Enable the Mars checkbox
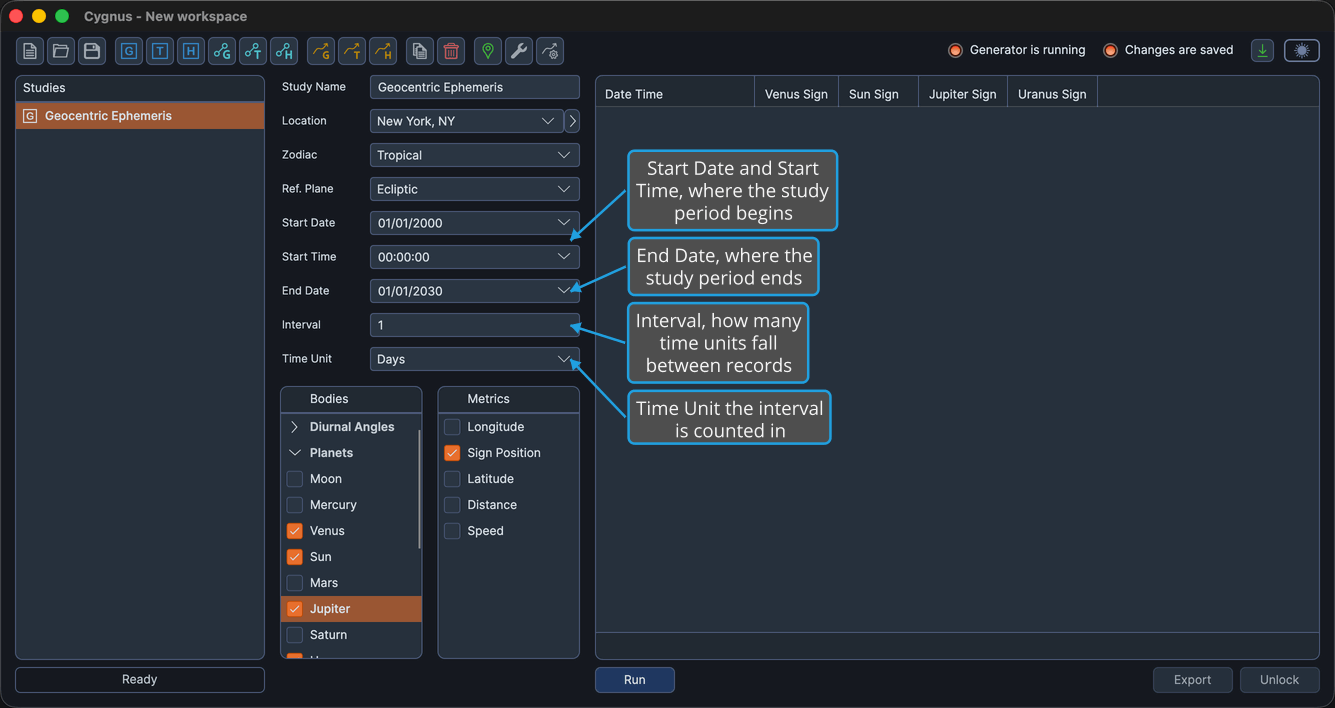The image size is (1335, 708). coord(295,583)
